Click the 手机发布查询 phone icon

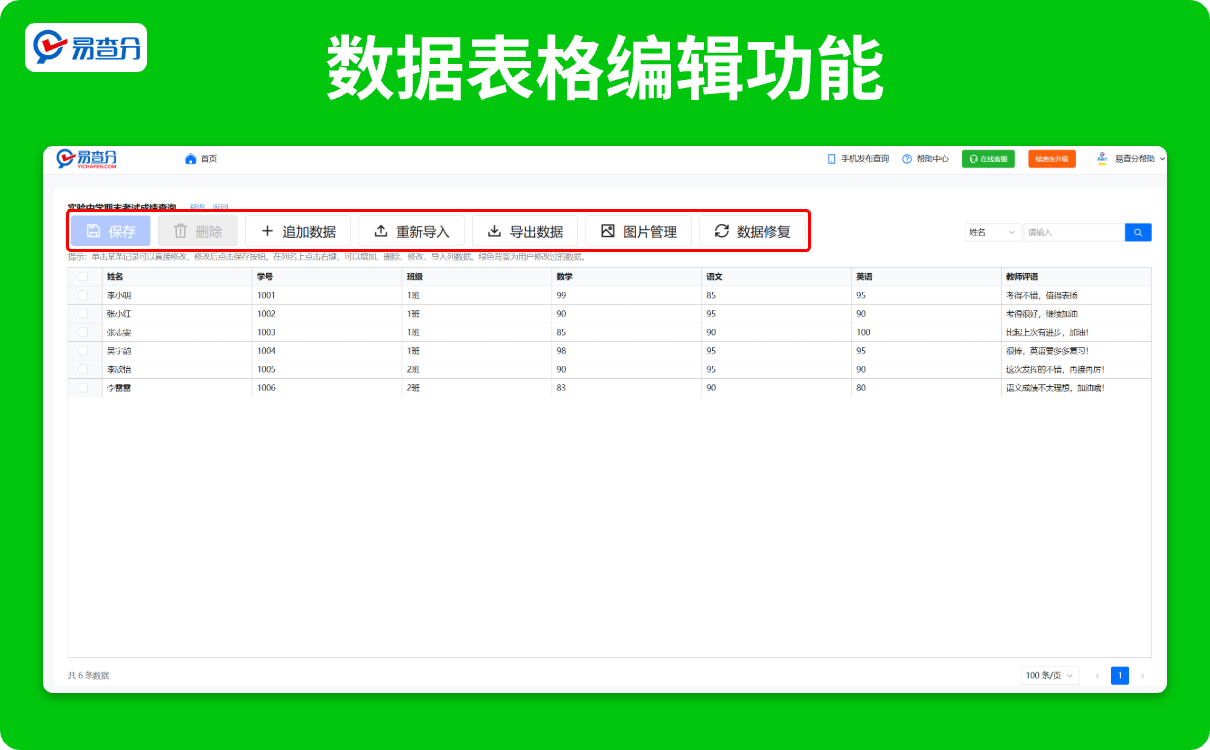(x=831, y=158)
